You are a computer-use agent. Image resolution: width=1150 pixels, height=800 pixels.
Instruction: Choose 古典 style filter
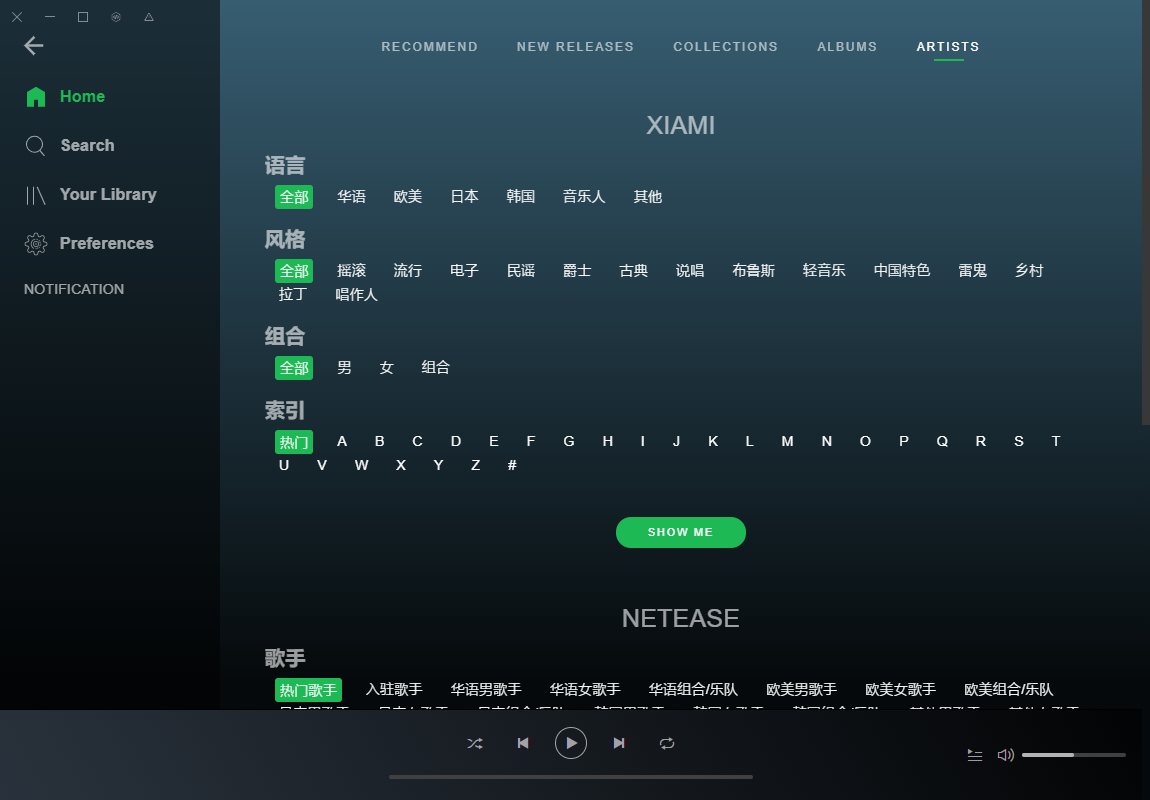[x=634, y=271]
